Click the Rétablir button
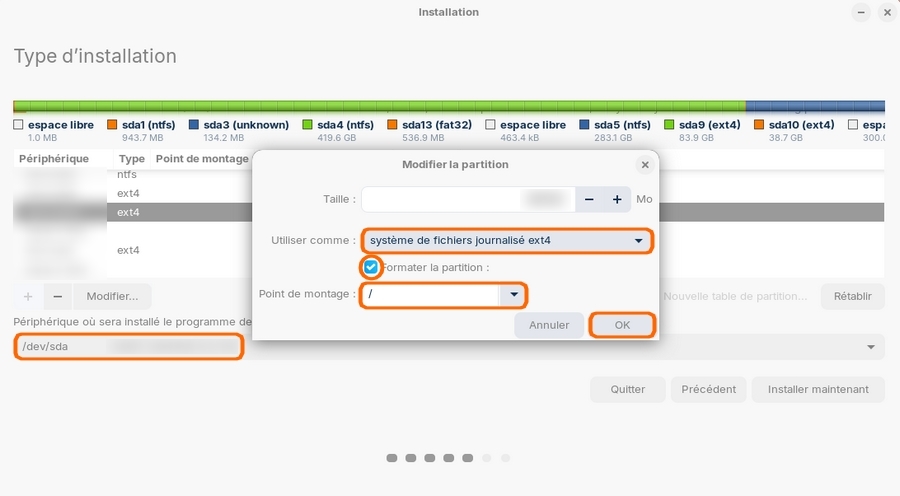Viewport: 900px width, 496px height. click(x=852, y=297)
